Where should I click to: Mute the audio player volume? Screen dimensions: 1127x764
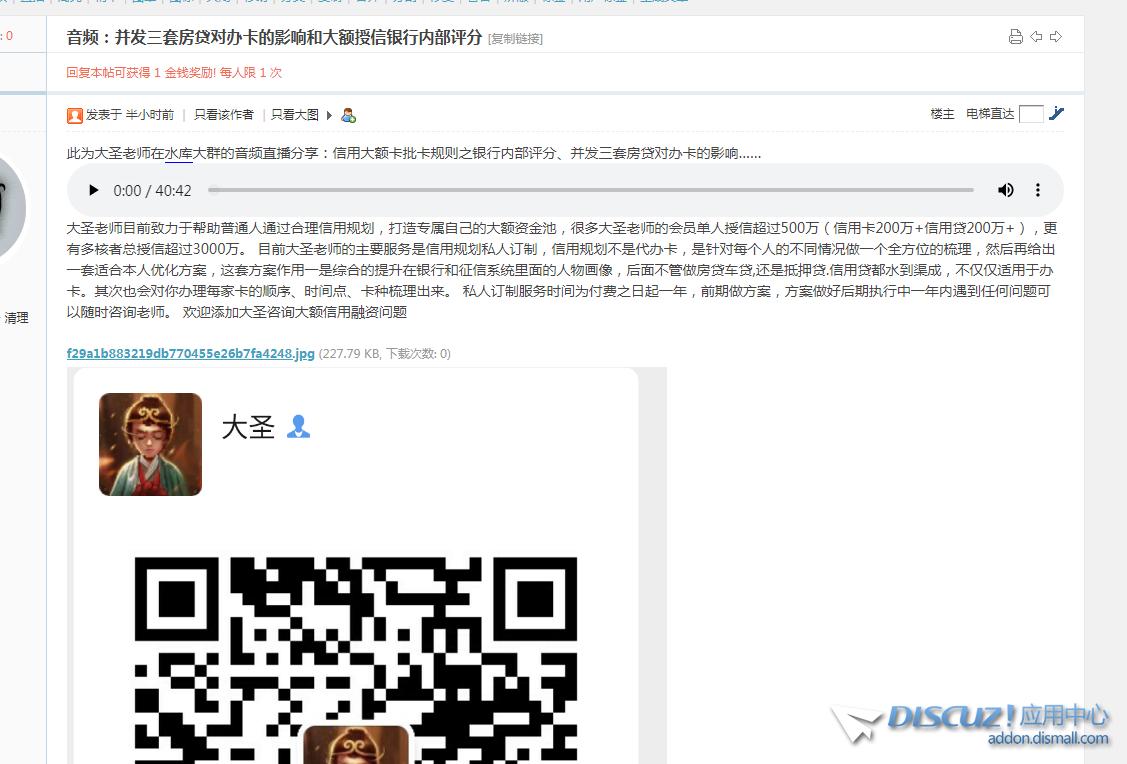[1005, 190]
